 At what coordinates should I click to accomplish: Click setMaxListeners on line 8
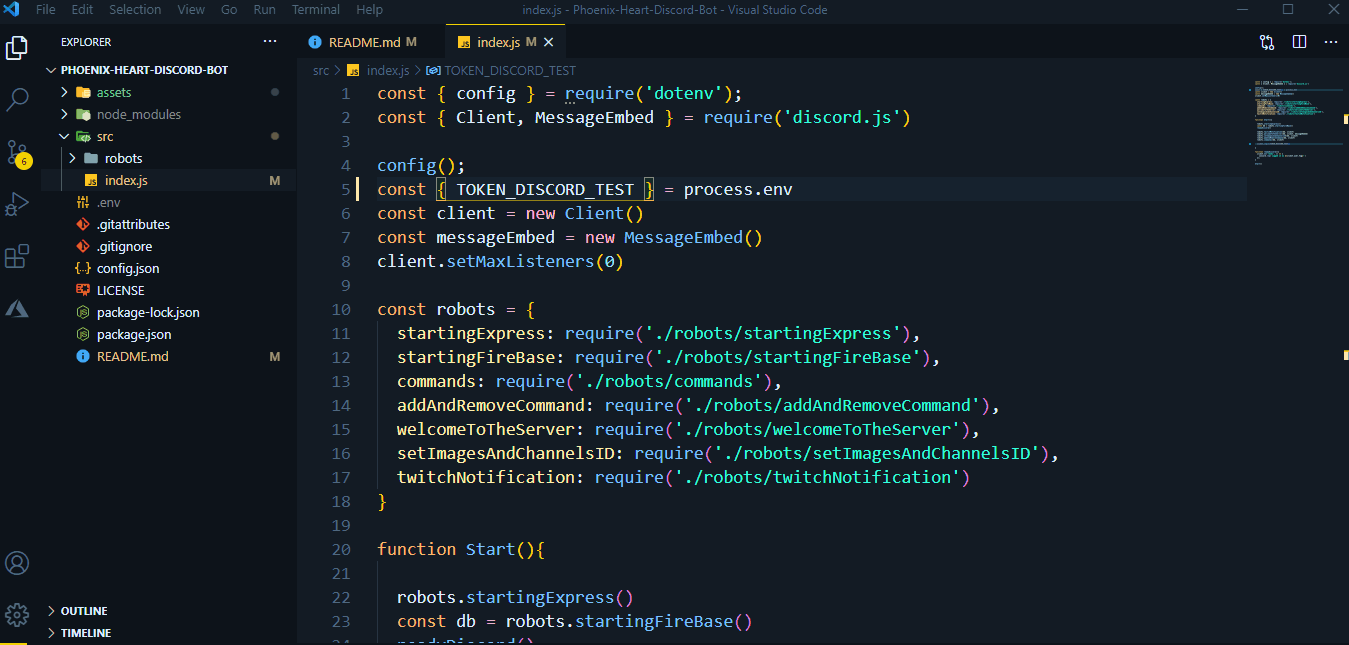pos(520,261)
